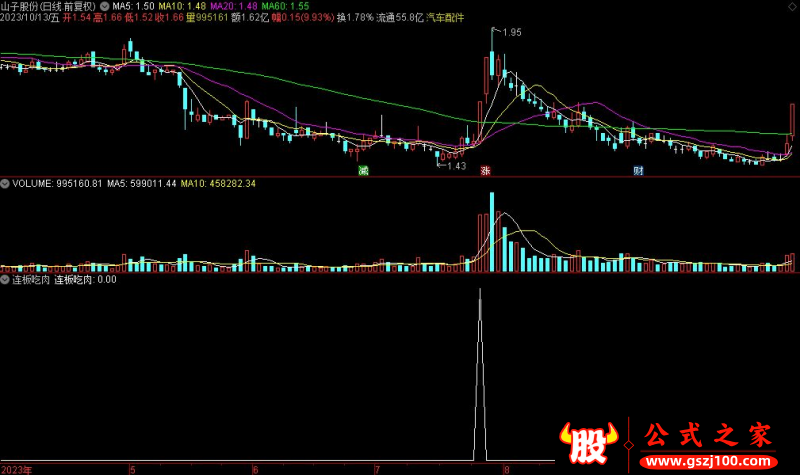Jump to month 6 on time axis

(x=256, y=470)
